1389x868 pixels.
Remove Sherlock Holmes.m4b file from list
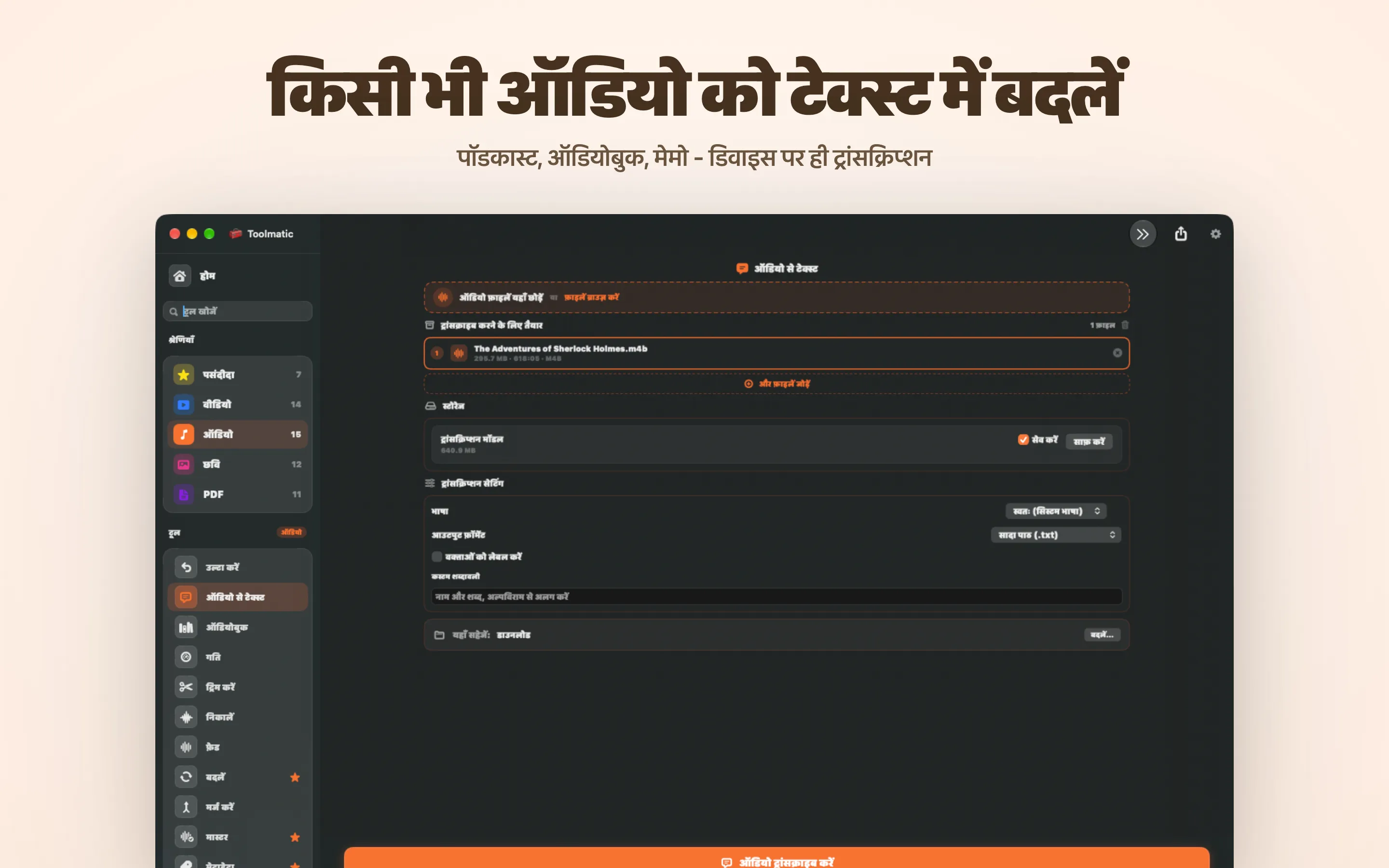pyautogui.click(x=1117, y=353)
